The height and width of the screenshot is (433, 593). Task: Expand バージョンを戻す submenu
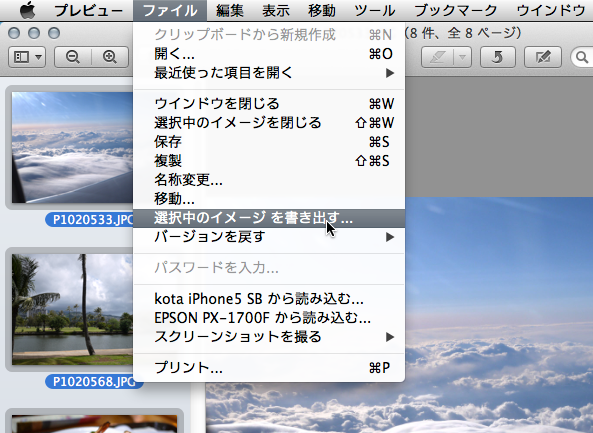(269, 237)
